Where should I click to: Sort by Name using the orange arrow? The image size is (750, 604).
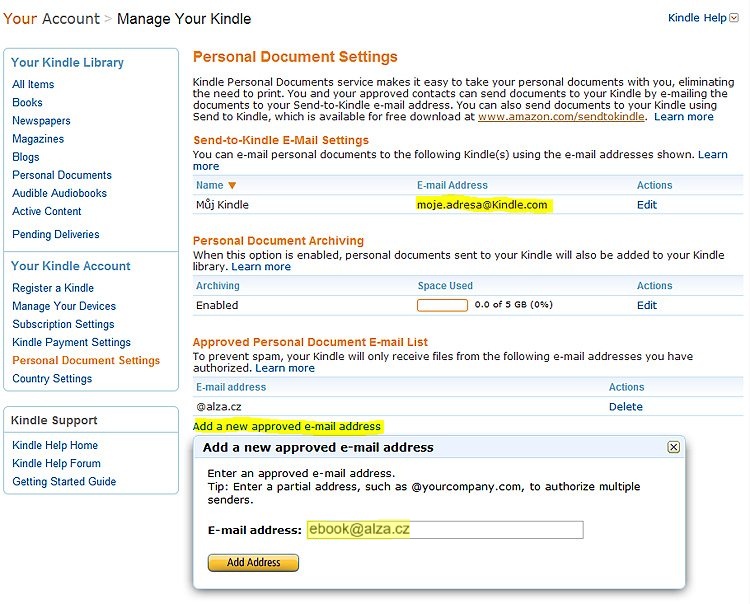(x=232, y=186)
